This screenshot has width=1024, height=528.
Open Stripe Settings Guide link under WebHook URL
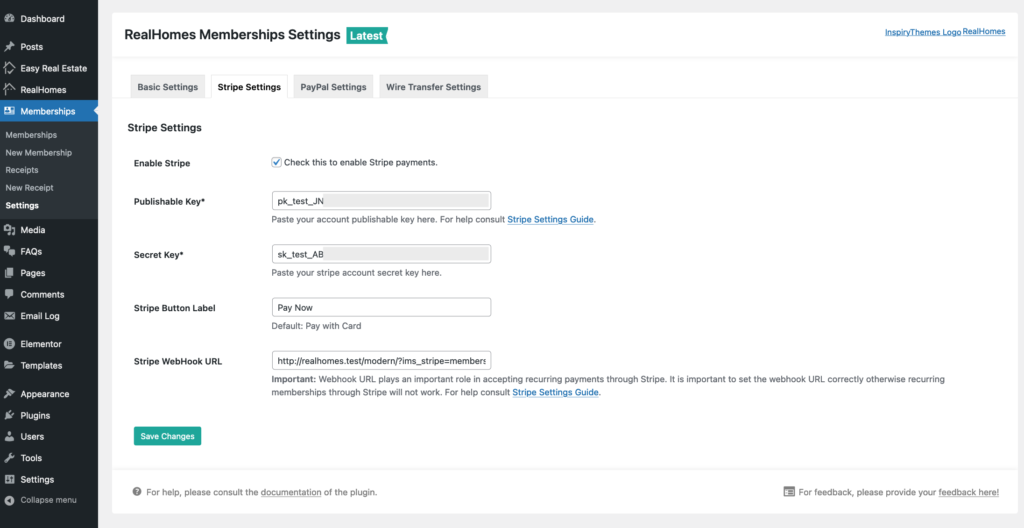coord(555,393)
